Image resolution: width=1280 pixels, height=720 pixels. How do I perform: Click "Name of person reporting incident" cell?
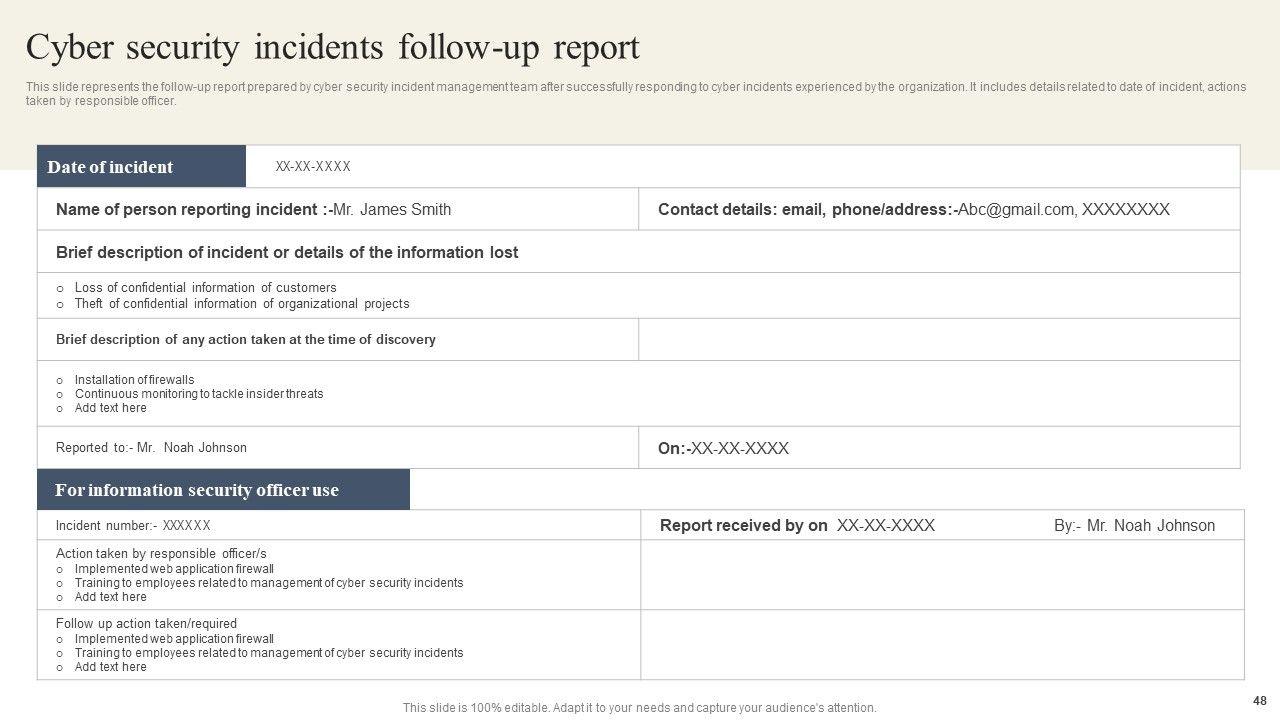(253, 210)
